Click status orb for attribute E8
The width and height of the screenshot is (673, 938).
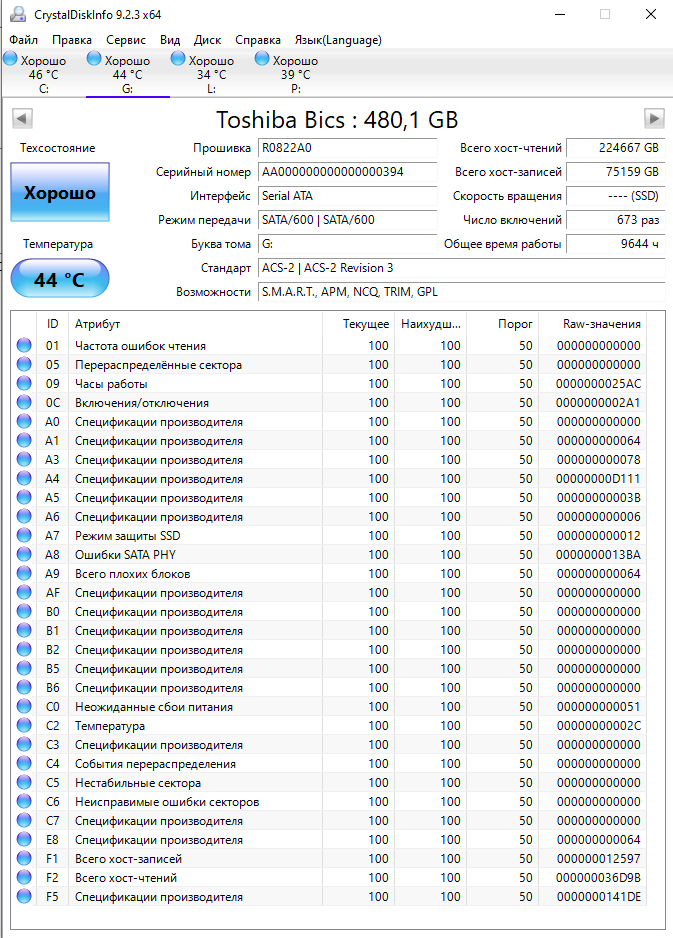(24, 839)
